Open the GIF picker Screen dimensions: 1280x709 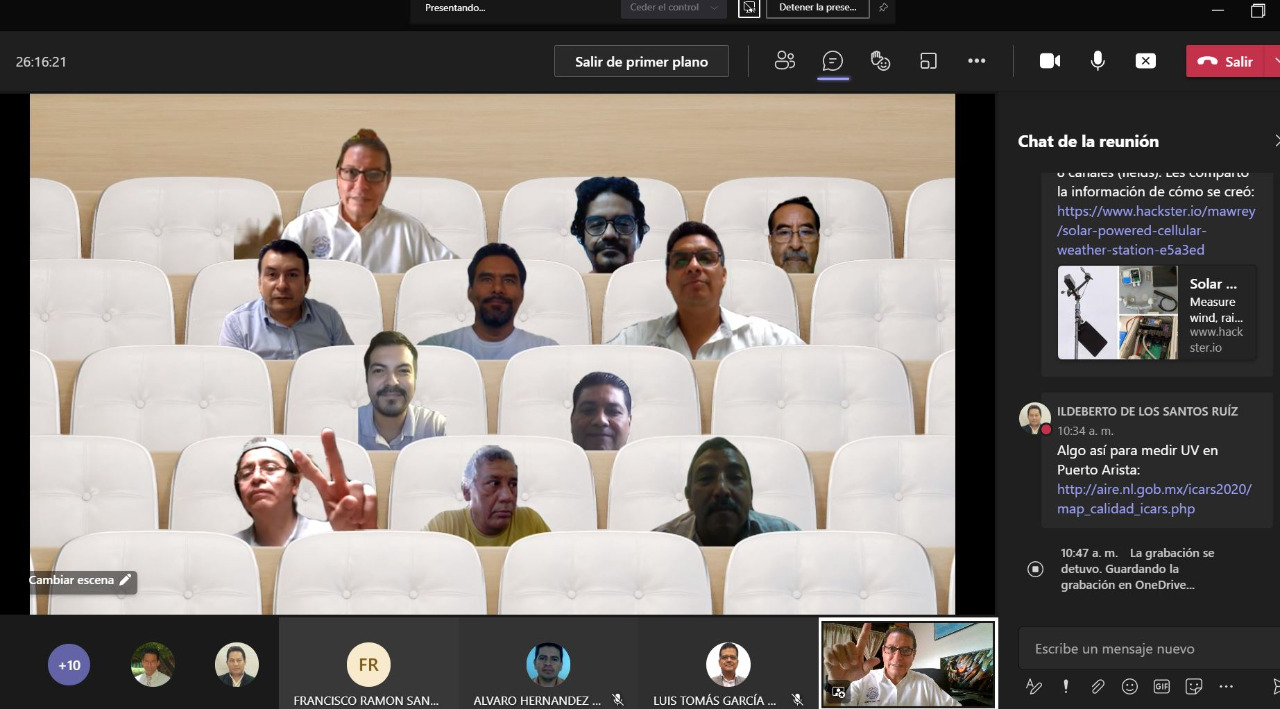pyautogui.click(x=1162, y=686)
